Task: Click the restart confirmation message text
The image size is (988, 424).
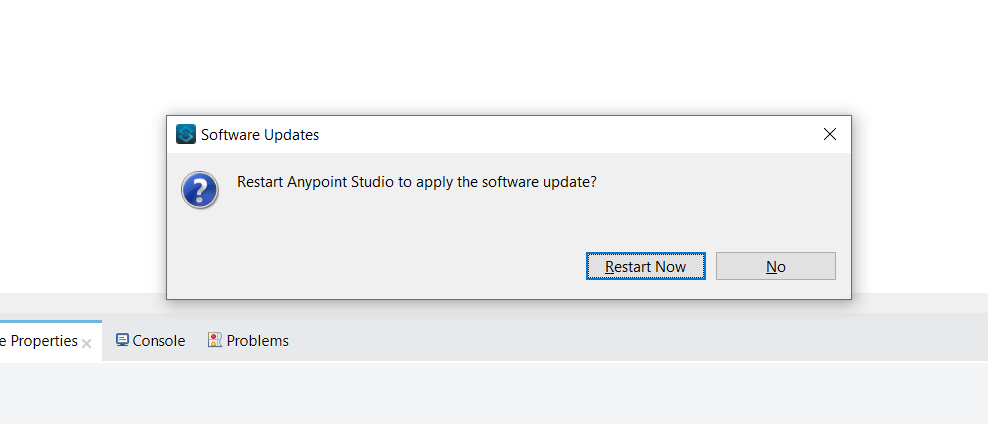Action: point(416,182)
